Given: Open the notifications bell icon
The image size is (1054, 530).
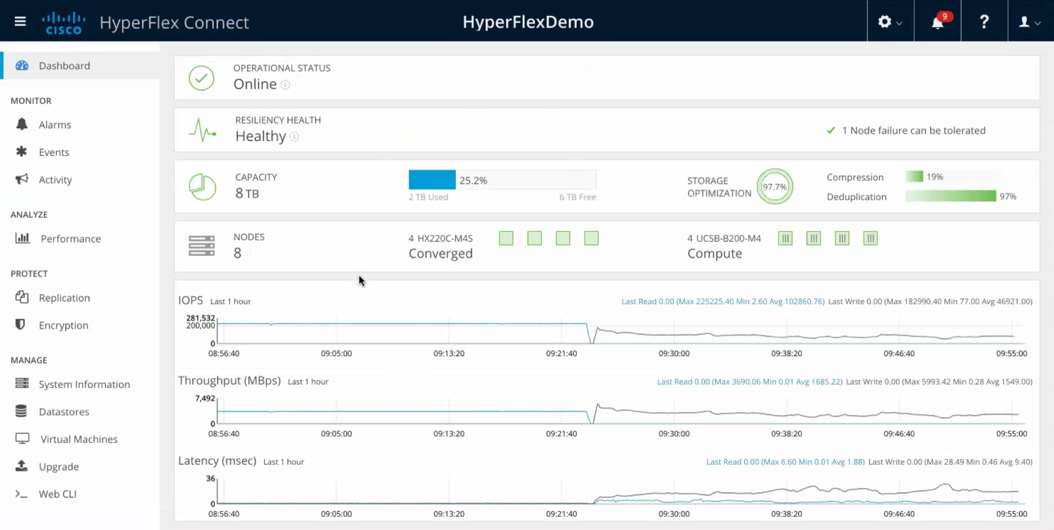Looking at the screenshot, I should tap(937, 22).
